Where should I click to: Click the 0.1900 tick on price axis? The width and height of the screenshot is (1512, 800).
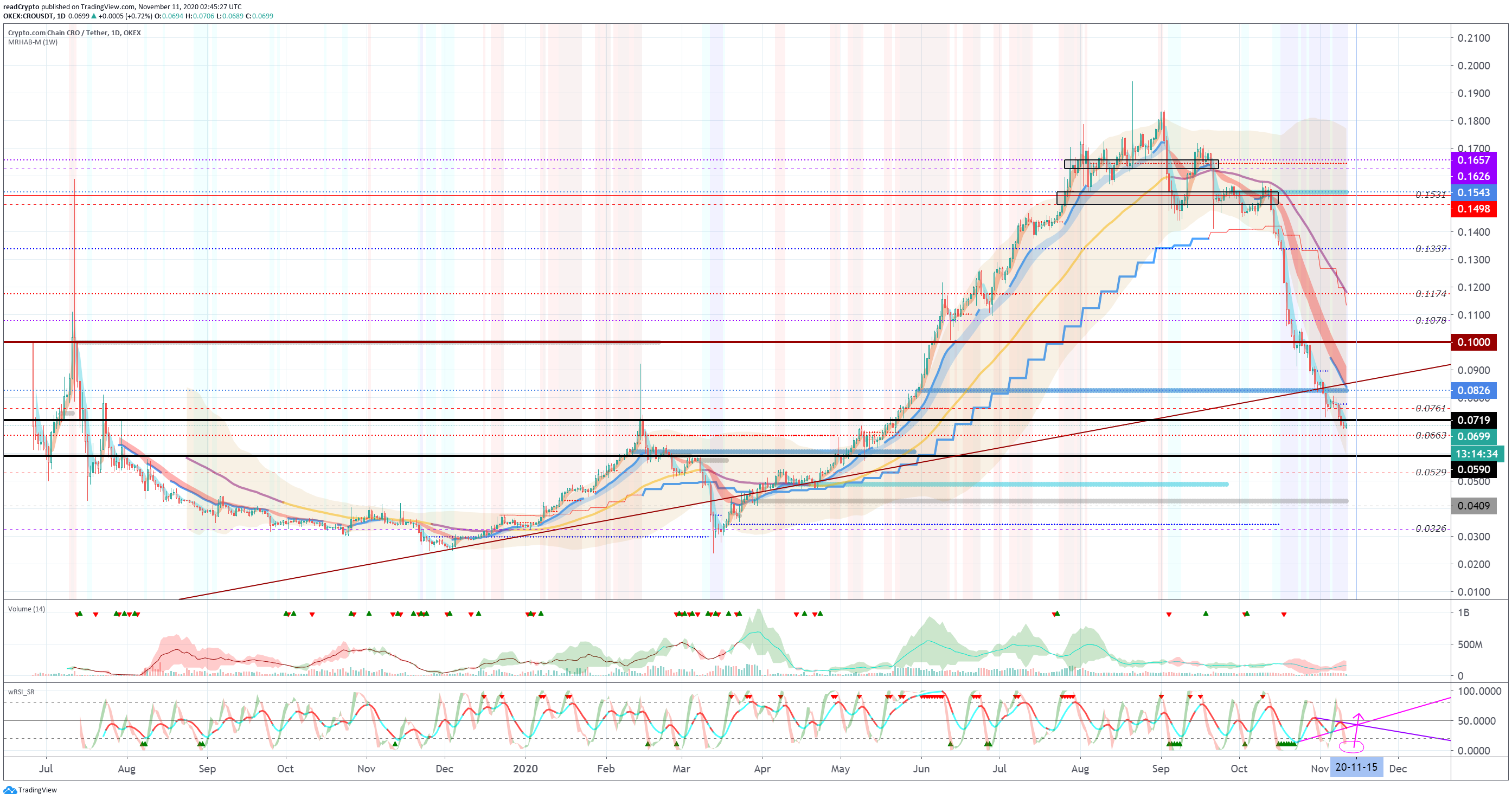[1474, 93]
